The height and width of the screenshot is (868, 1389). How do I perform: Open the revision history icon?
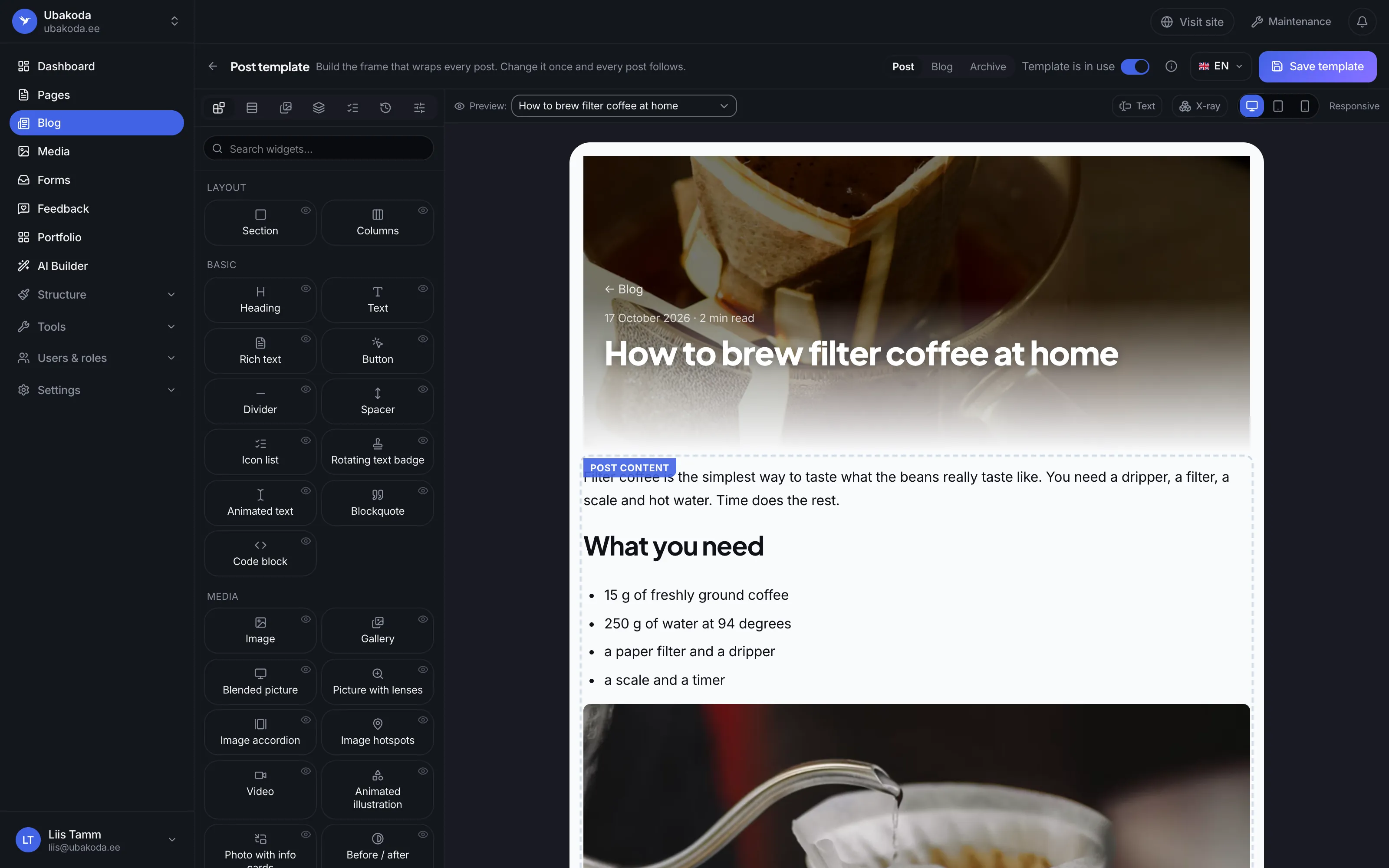[386, 107]
